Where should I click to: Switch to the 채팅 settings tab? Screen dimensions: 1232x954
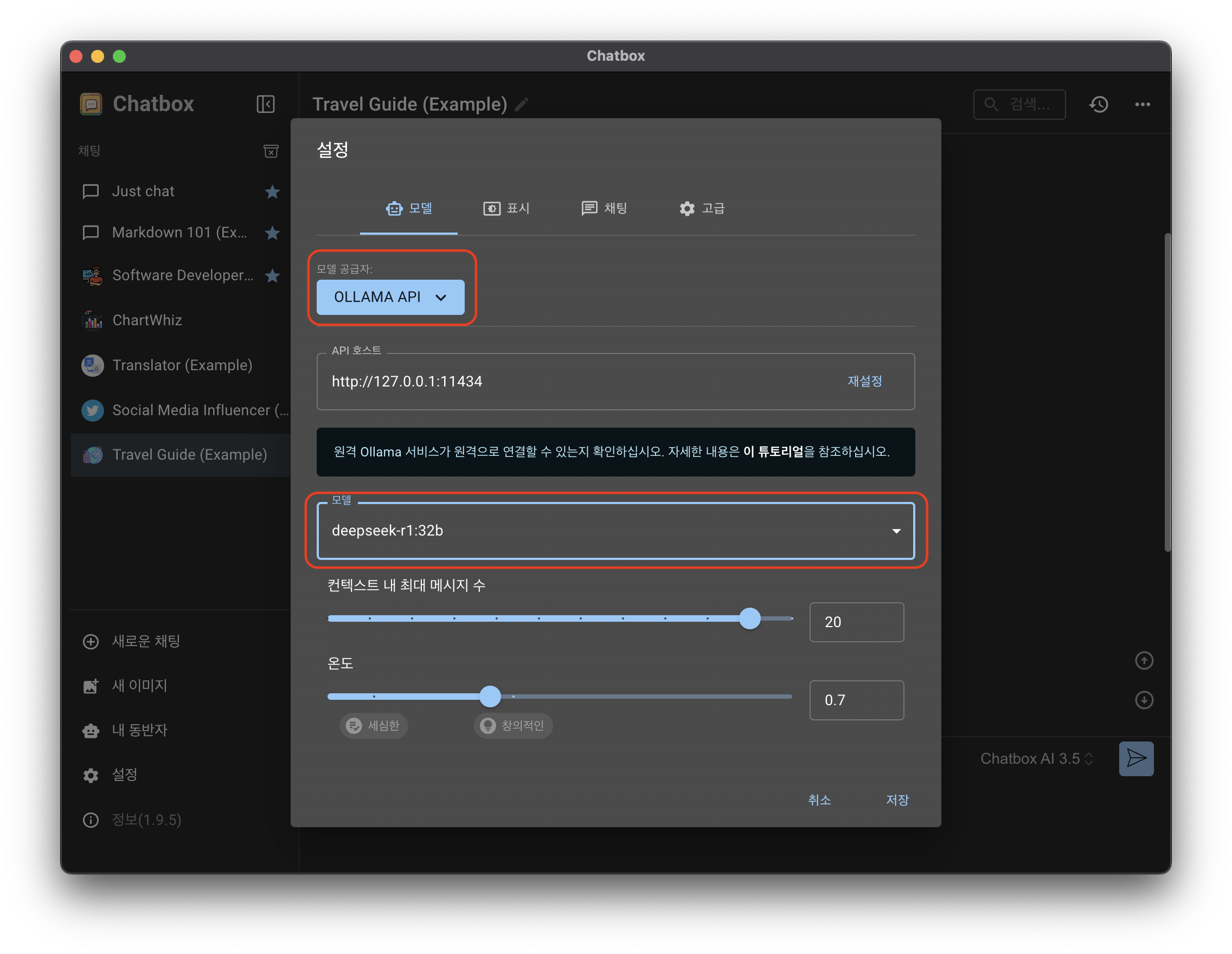point(604,209)
